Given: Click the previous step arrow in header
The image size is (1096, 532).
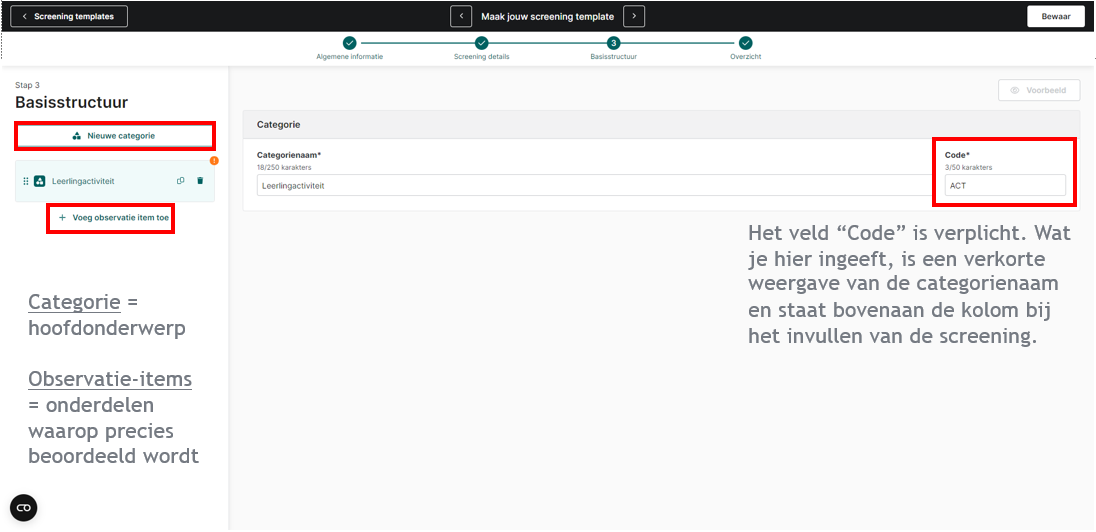Looking at the screenshot, I should [461, 16].
